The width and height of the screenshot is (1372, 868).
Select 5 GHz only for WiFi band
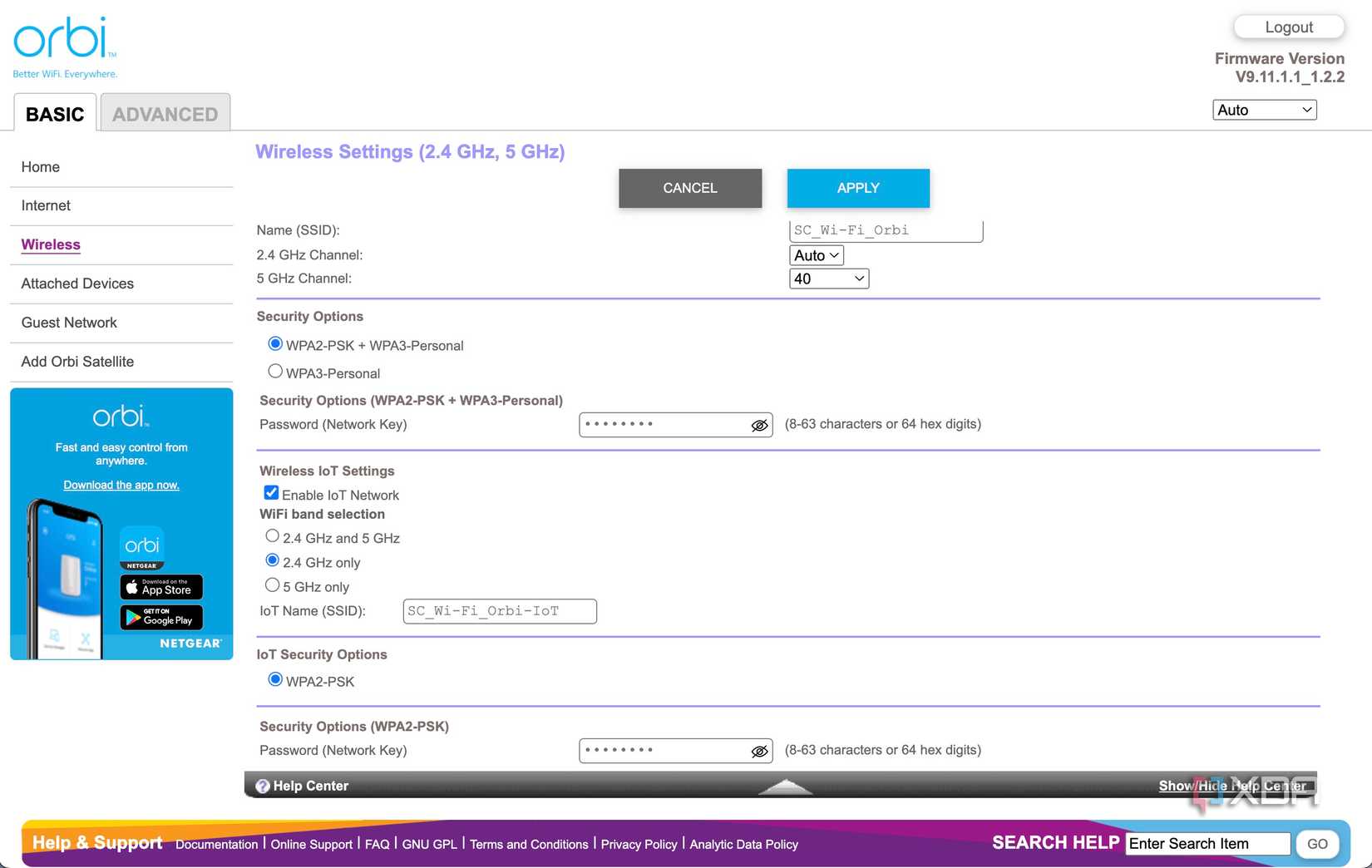272,584
